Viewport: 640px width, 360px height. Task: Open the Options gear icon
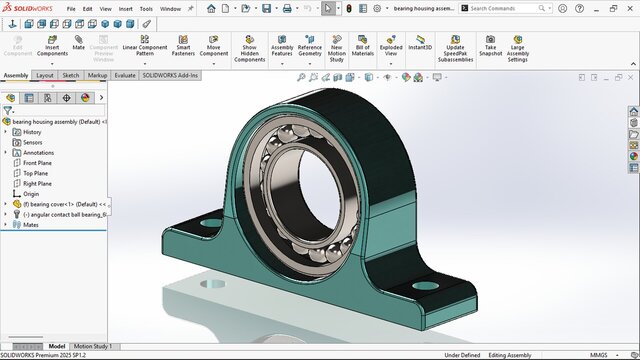[377, 8]
